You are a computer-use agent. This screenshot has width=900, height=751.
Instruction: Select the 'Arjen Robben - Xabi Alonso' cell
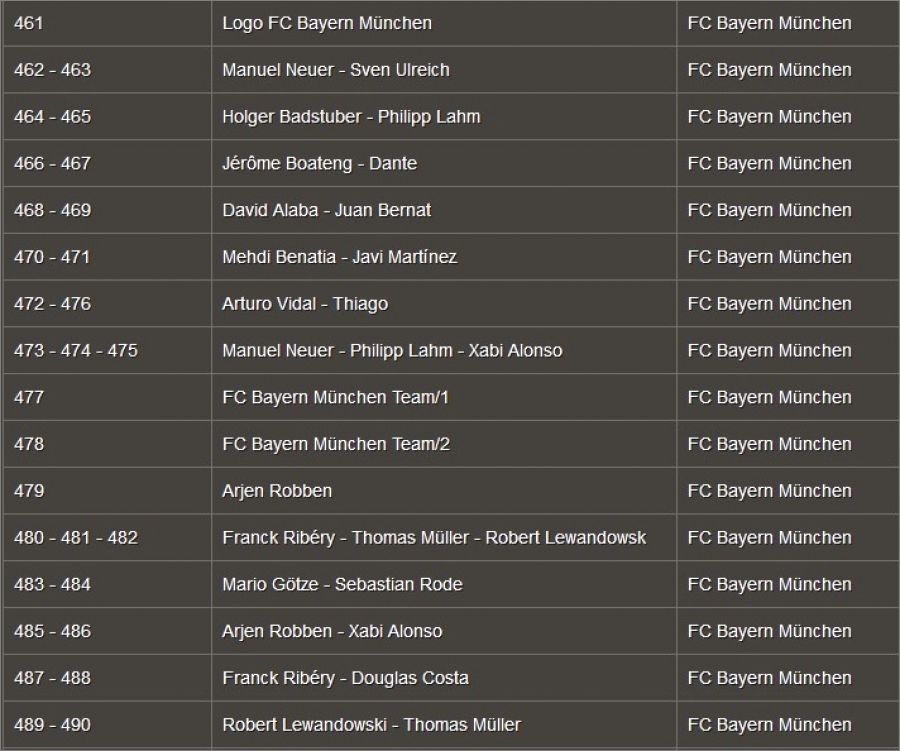[332, 631]
